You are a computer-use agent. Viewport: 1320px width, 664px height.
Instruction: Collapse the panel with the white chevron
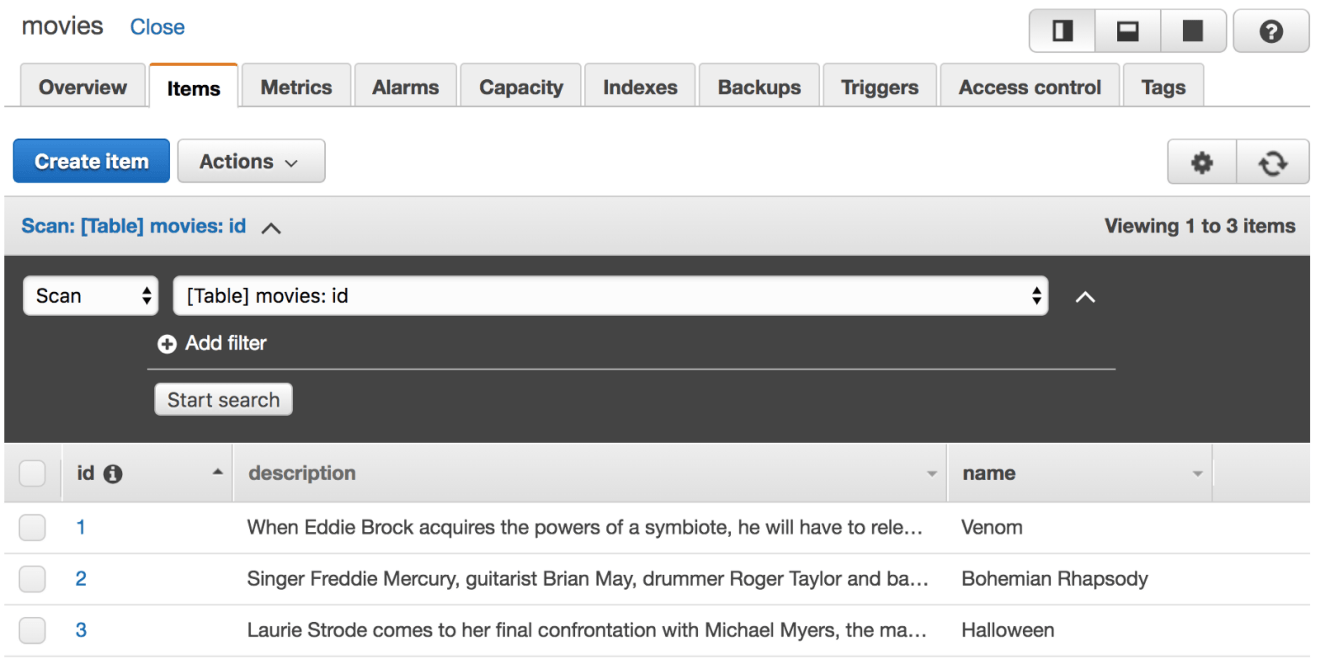(1085, 297)
